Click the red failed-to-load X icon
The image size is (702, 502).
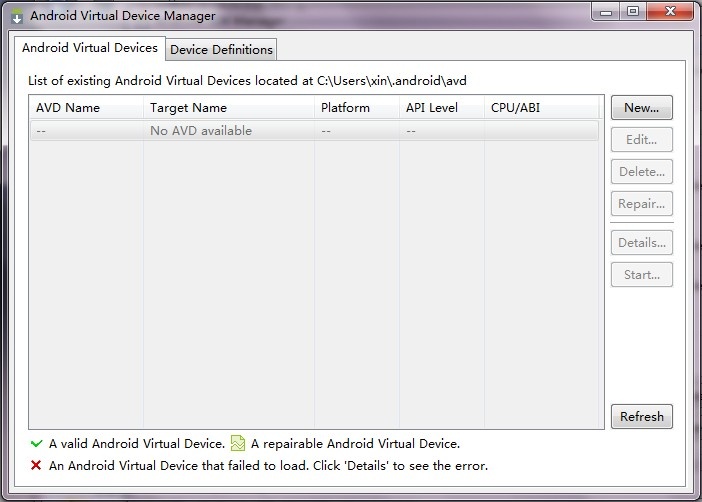tap(37, 465)
